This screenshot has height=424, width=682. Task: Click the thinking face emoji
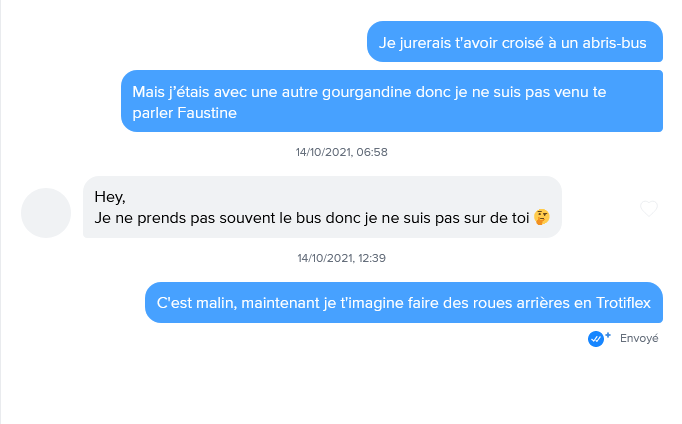pos(541,218)
